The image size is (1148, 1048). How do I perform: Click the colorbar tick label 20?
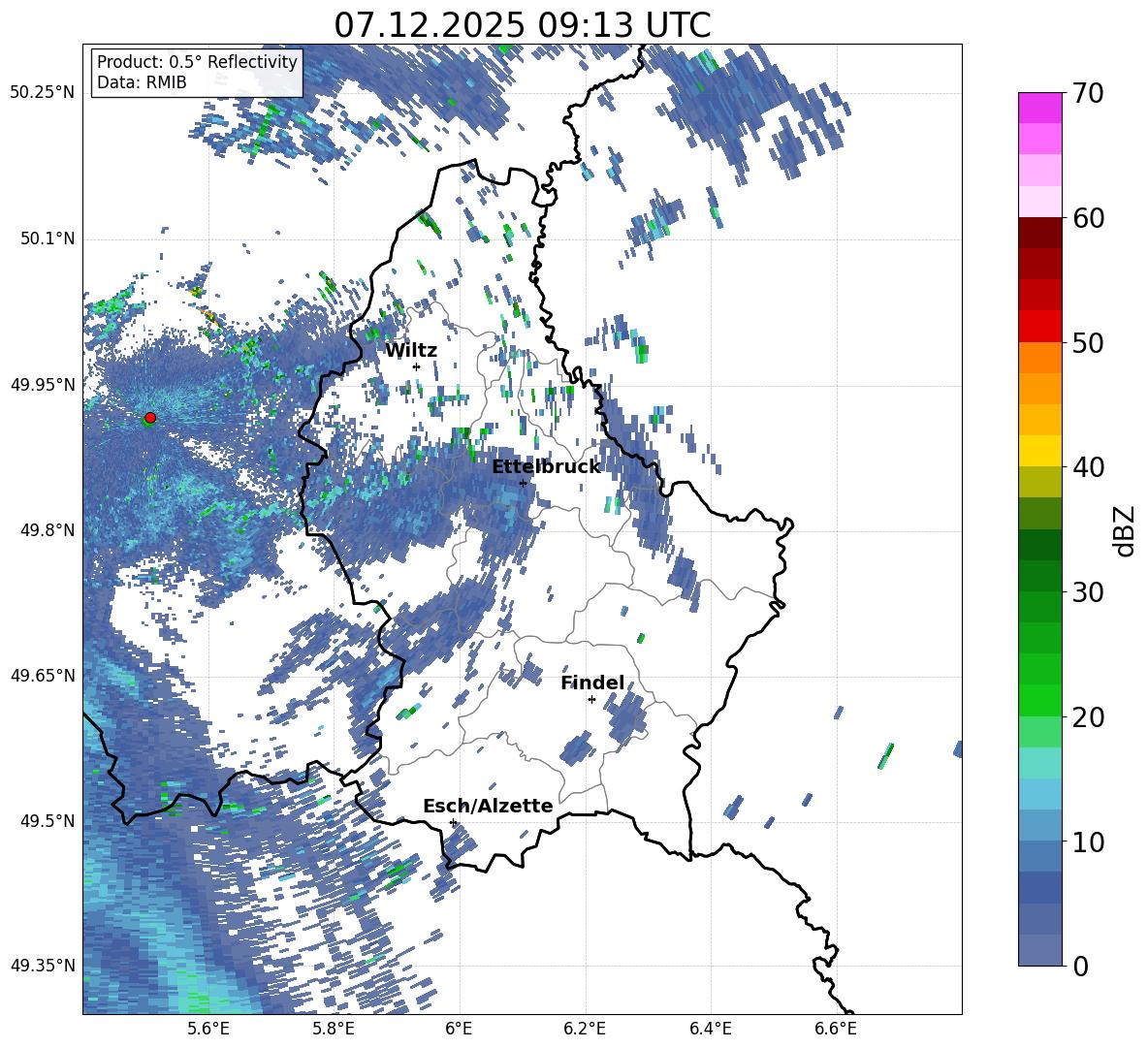pos(1088,717)
